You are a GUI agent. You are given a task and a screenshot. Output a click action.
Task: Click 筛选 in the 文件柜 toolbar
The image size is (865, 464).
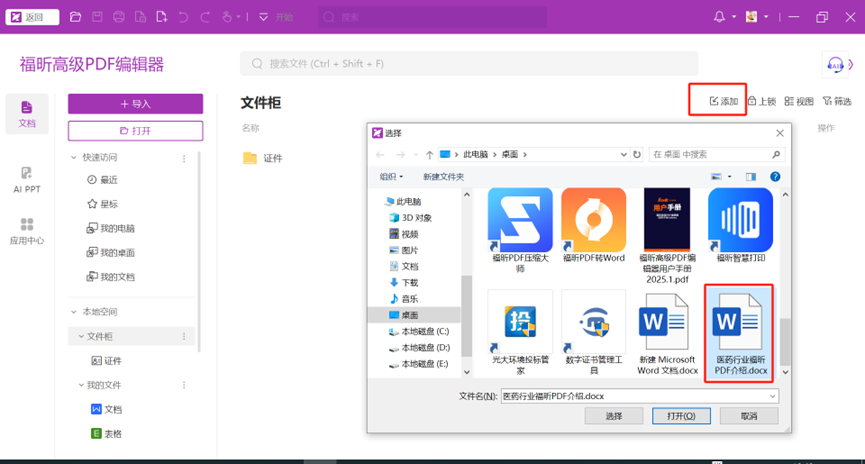pyautogui.click(x=837, y=101)
